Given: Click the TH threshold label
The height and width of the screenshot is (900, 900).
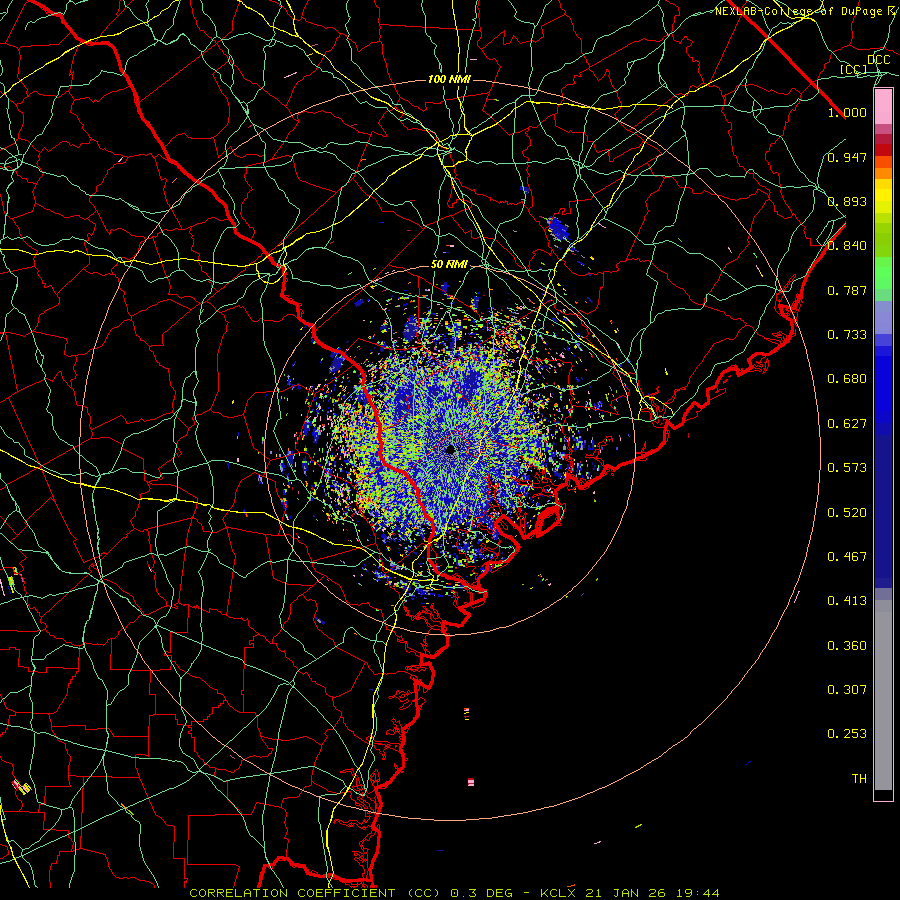Looking at the screenshot, I should pyautogui.click(x=859, y=779).
